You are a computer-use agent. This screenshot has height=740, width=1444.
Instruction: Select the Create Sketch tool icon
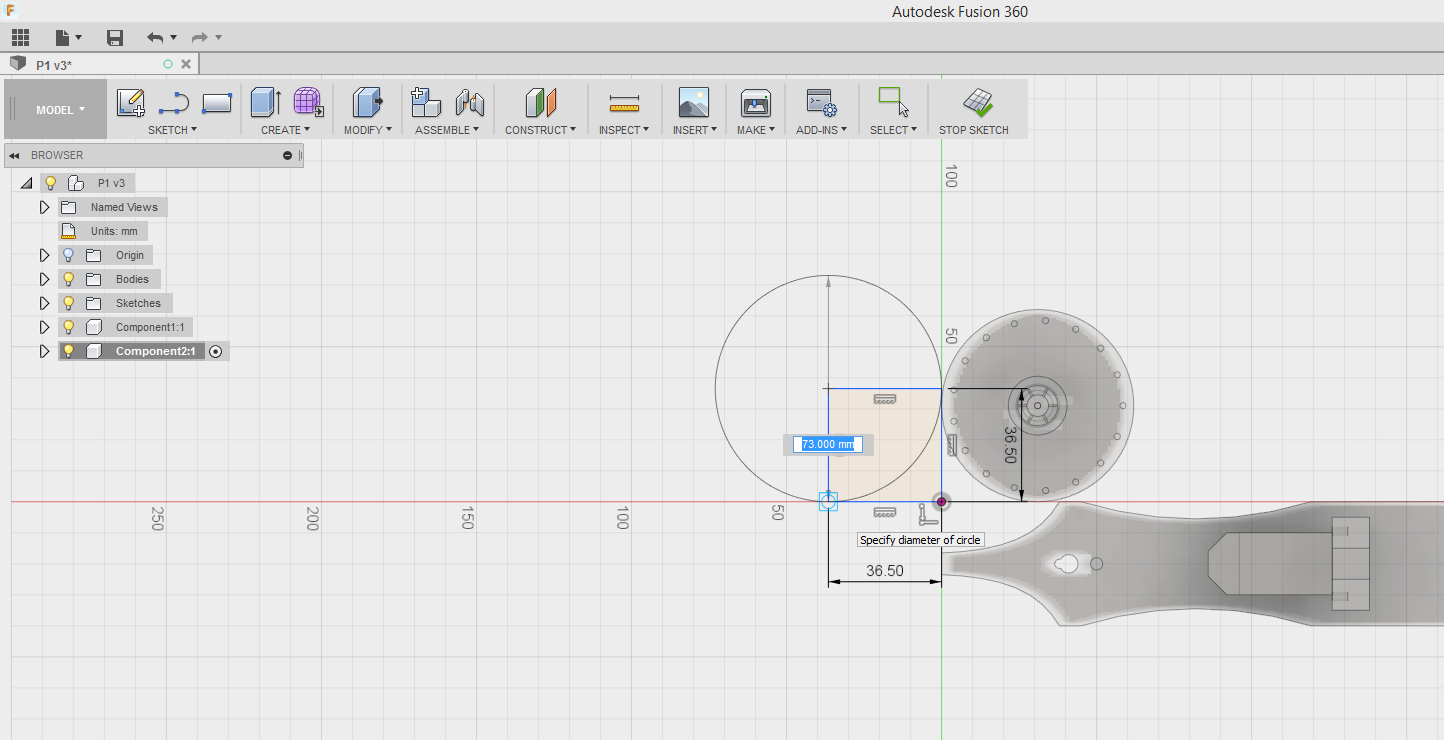(x=131, y=102)
